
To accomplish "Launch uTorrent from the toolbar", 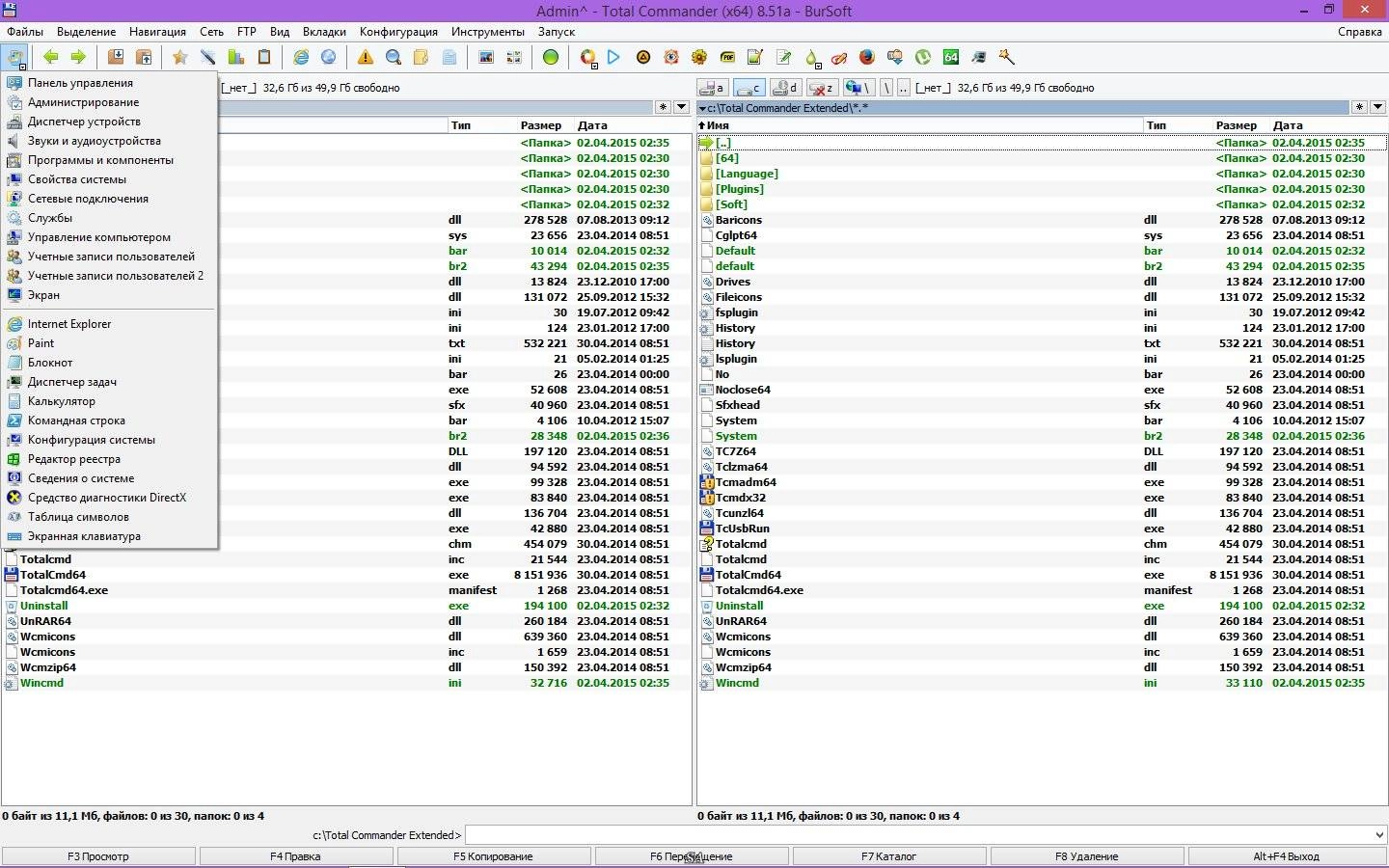I will pyautogui.click(x=923, y=58).
